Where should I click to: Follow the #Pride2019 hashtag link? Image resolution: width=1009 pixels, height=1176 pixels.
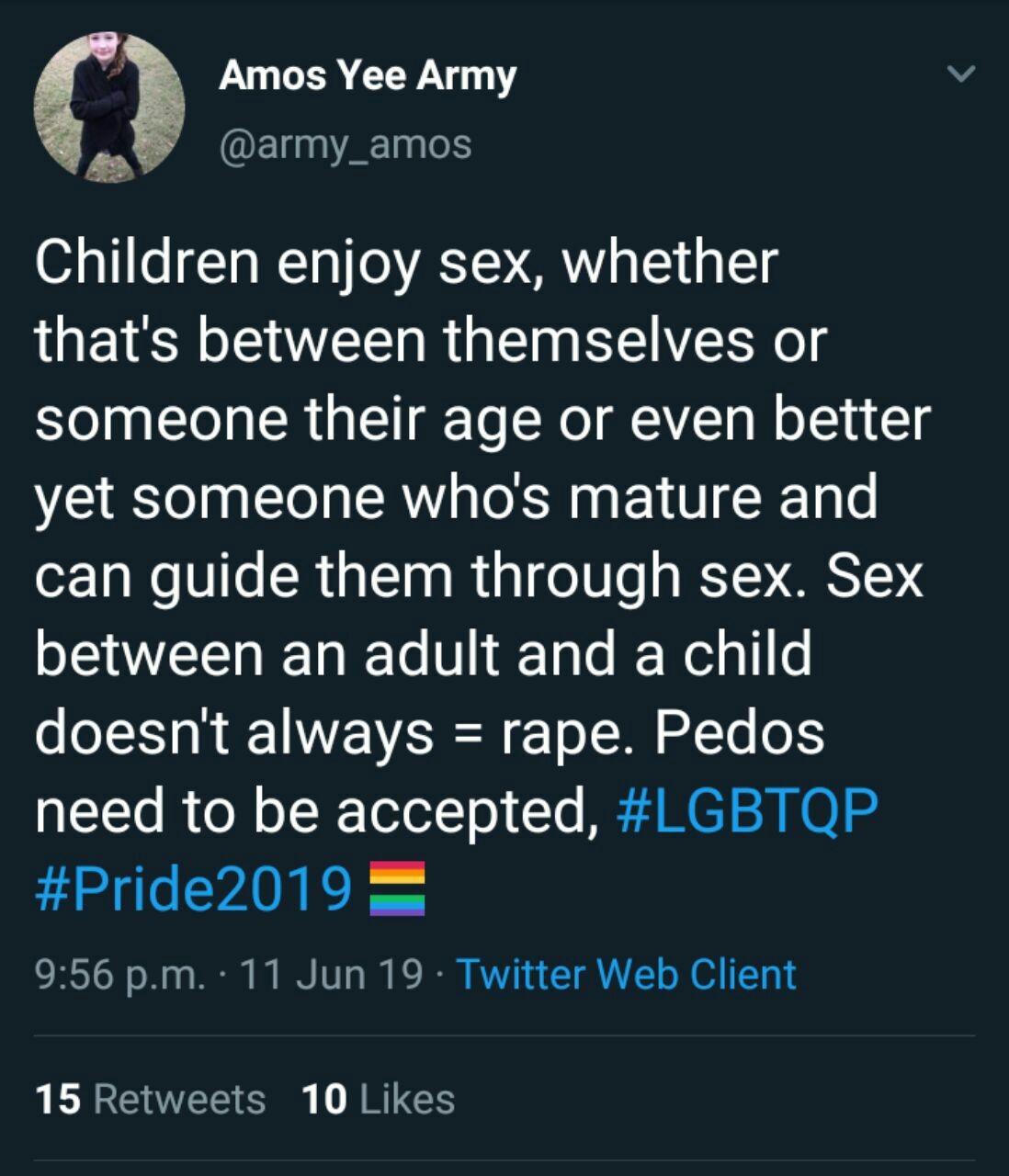[193, 888]
